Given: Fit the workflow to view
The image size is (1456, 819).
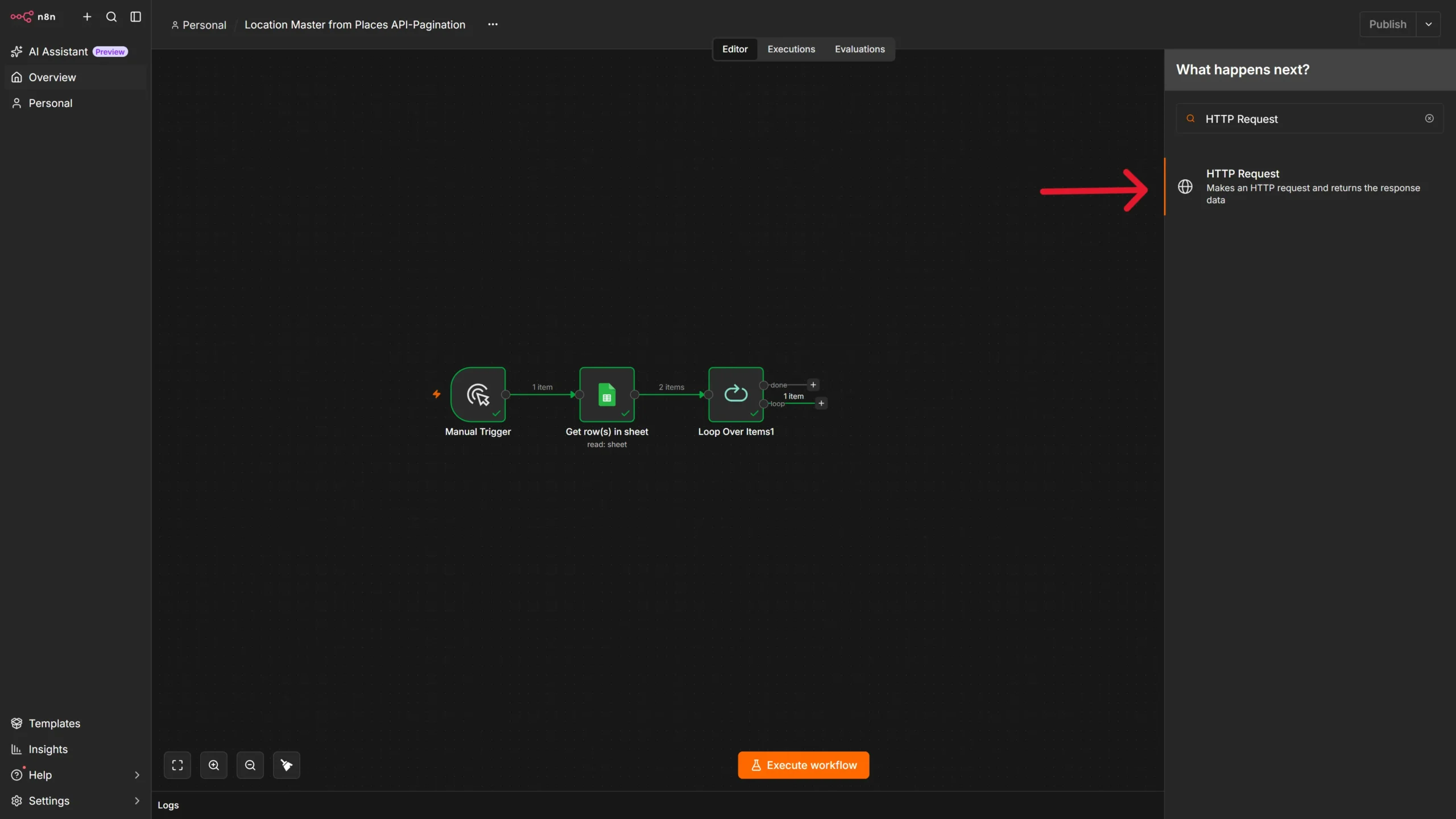Looking at the screenshot, I should pos(177,765).
